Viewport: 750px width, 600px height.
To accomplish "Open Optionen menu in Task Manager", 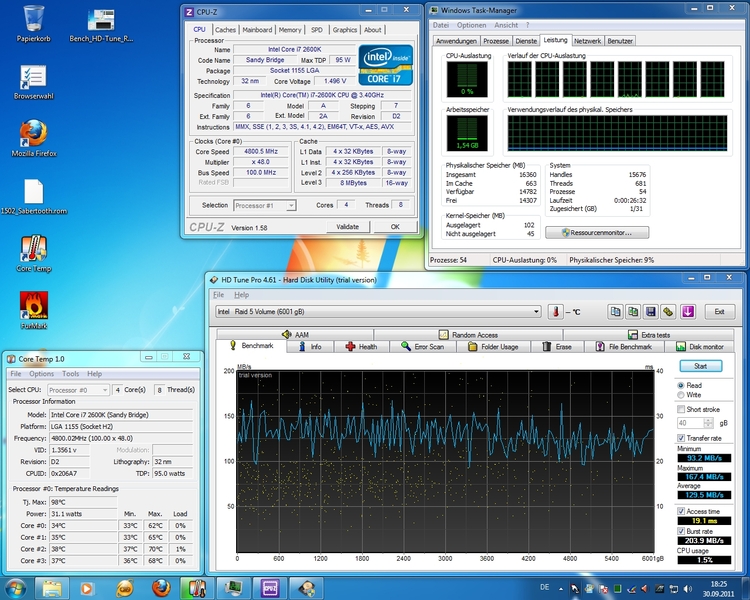I will tap(471, 25).
